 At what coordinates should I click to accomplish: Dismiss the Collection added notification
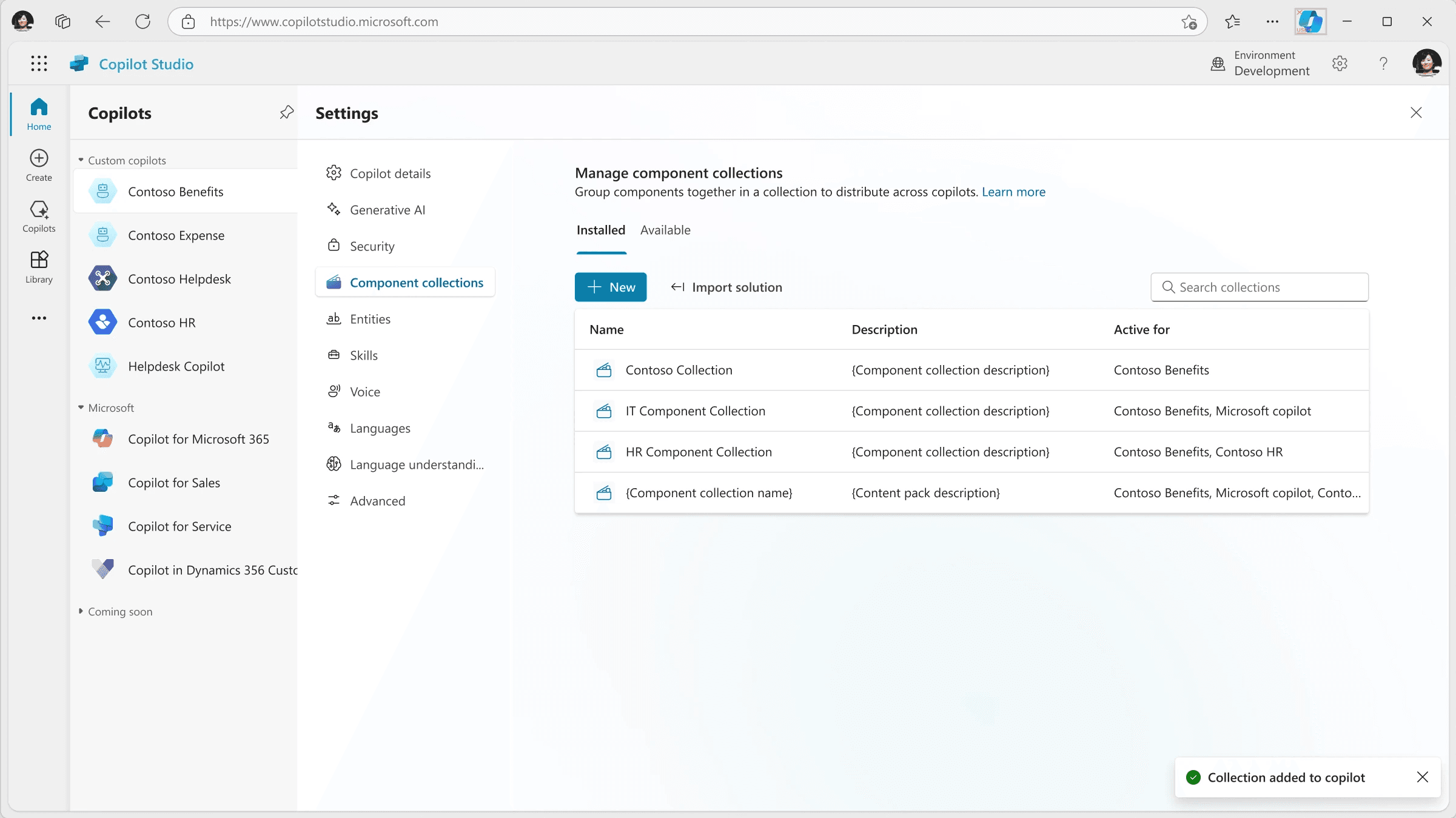tap(1423, 777)
